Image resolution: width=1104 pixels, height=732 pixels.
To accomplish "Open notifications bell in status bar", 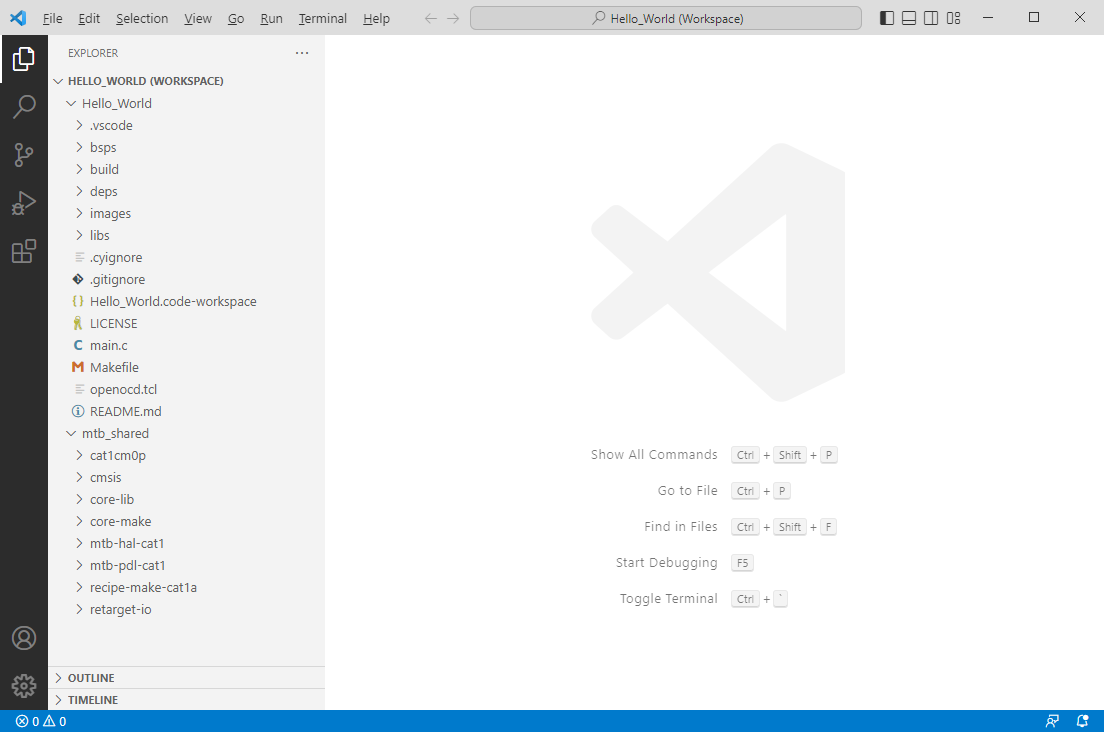I will 1082,721.
